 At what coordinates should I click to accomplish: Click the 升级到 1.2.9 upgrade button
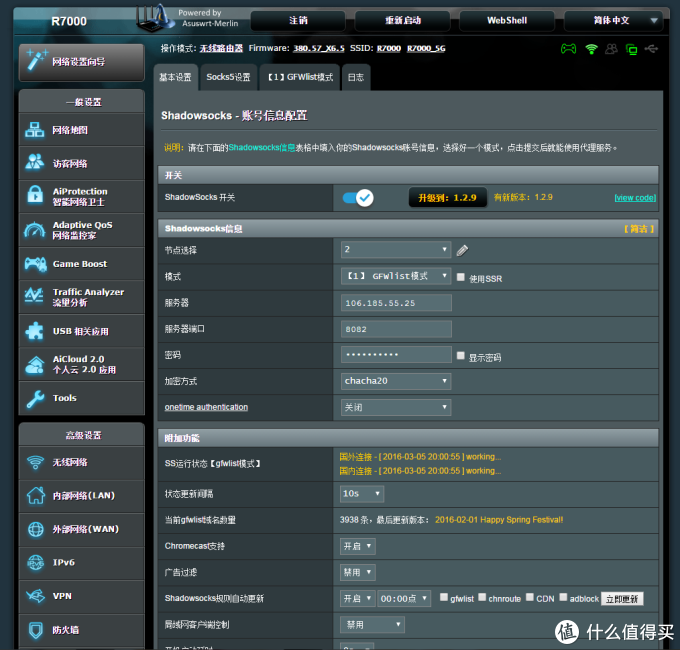[447, 198]
